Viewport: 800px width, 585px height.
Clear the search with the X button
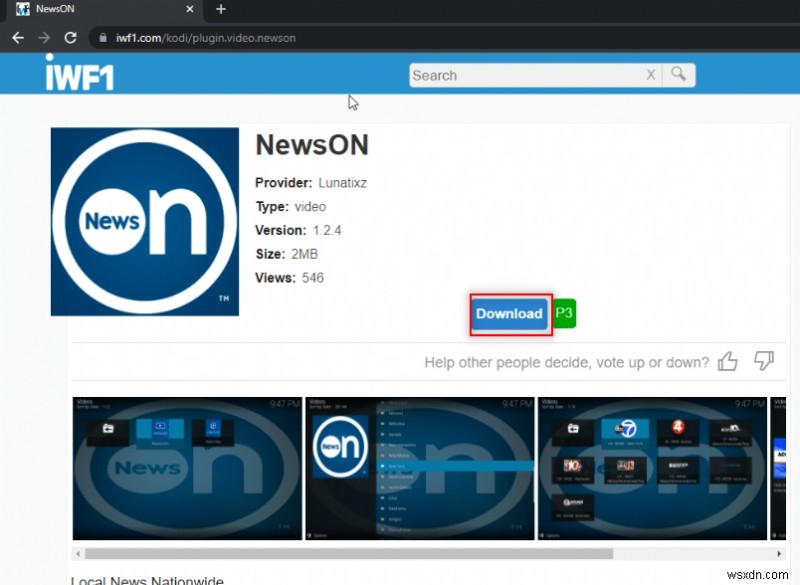tap(651, 75)
